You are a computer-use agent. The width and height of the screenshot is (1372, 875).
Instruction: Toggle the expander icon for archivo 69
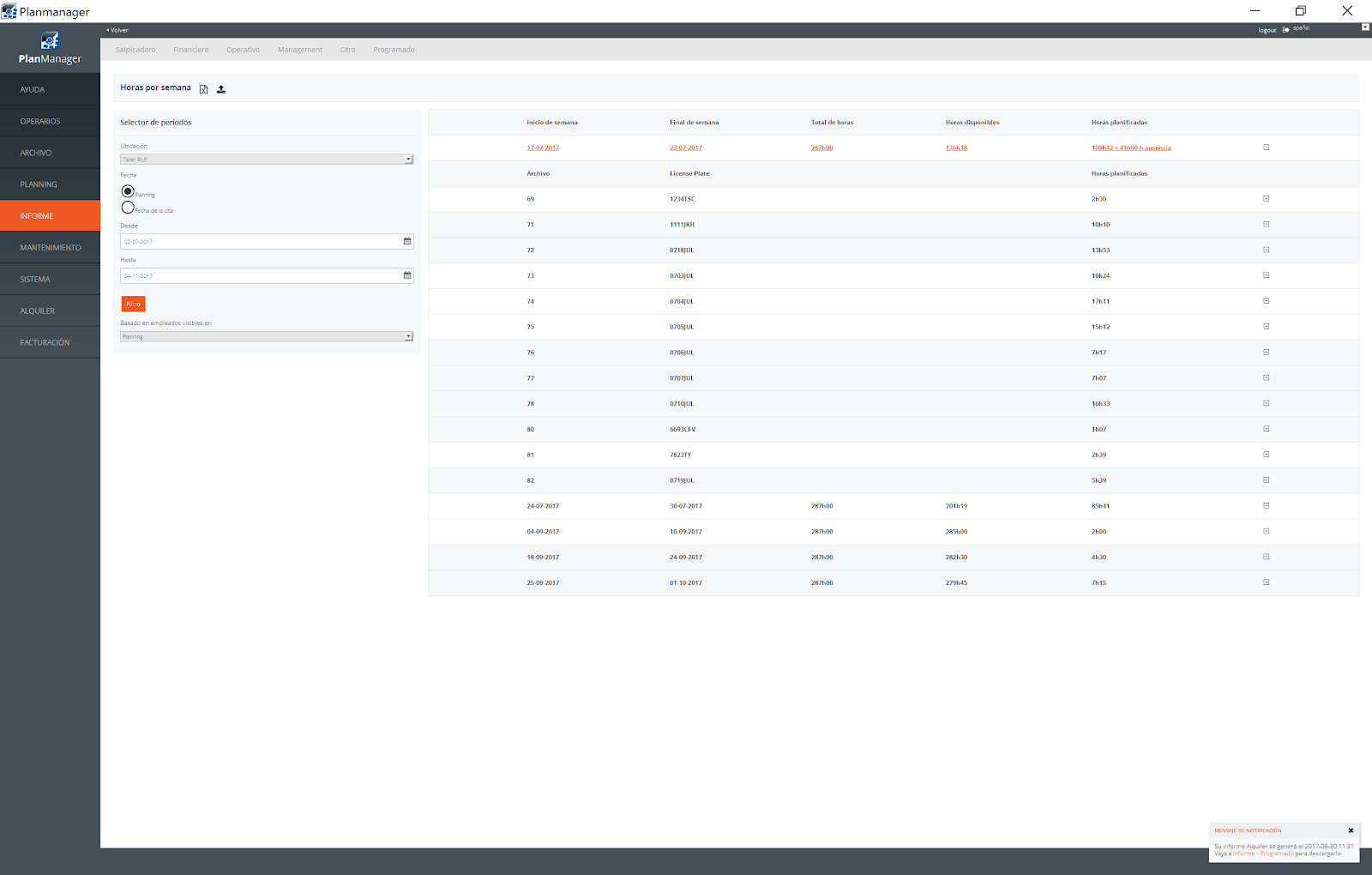pos(1267,199)
